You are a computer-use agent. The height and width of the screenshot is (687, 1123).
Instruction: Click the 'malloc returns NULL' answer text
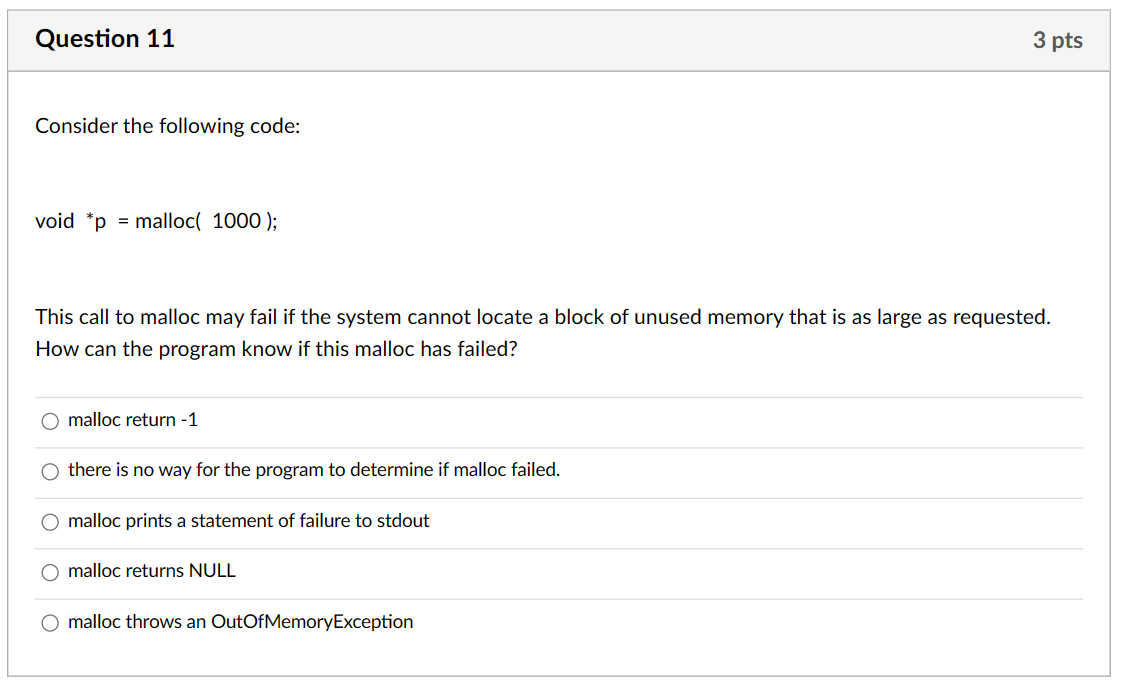[x=150, y=571]
